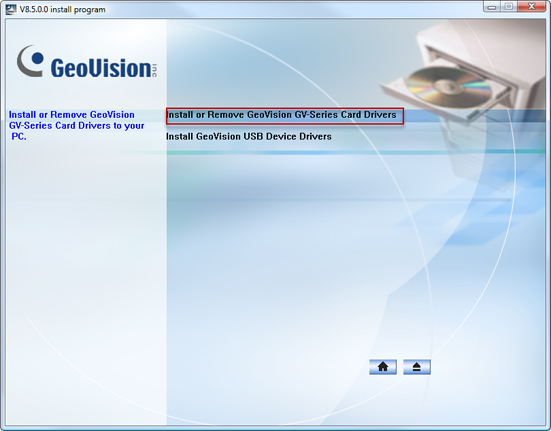Image resolution: width=551 pixels, height=431 pixels.
Task: Minimize the install program window
Action: 492,6
